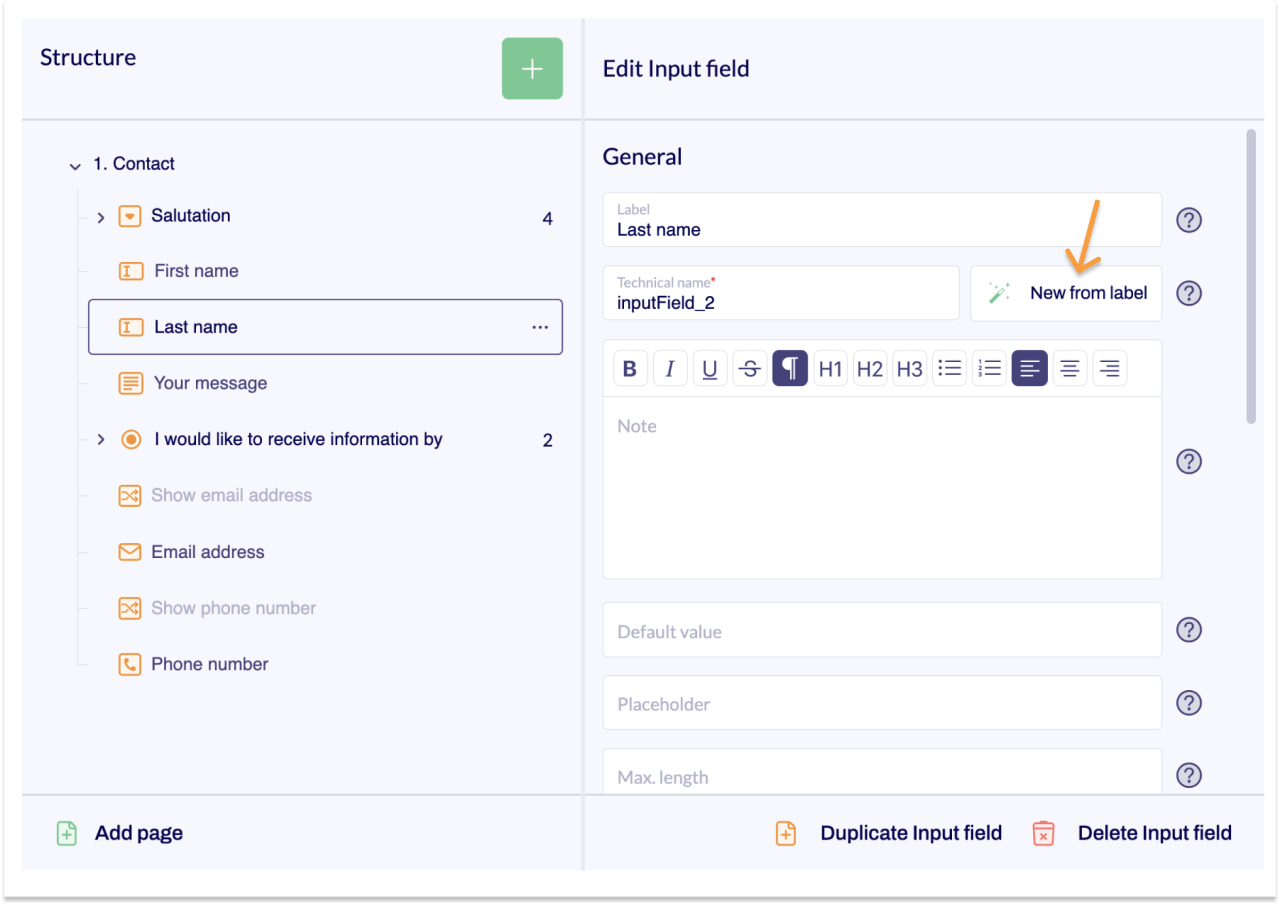The height and width of the screenshot is (906, 1280).
Task: Select the "First name" field in Structure
Action: coord(196,270)
